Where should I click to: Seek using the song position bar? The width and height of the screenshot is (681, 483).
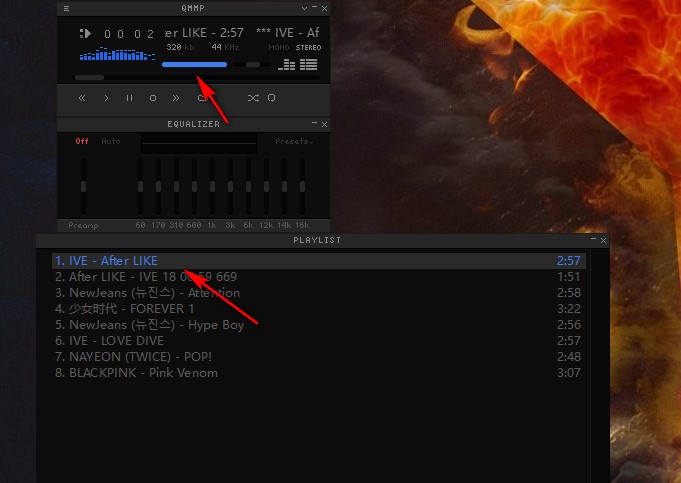[197, 78]
